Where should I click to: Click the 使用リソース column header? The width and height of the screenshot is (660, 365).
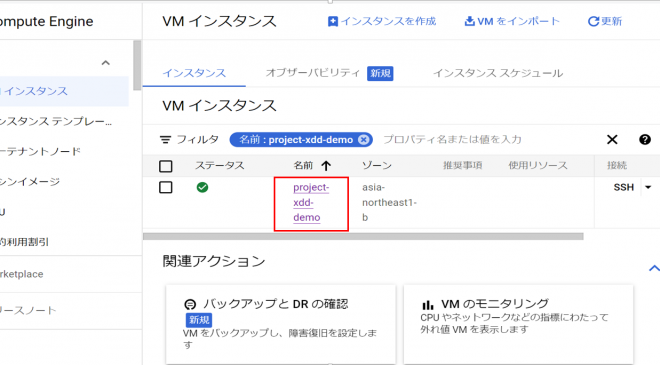click(x=538, y=165)
